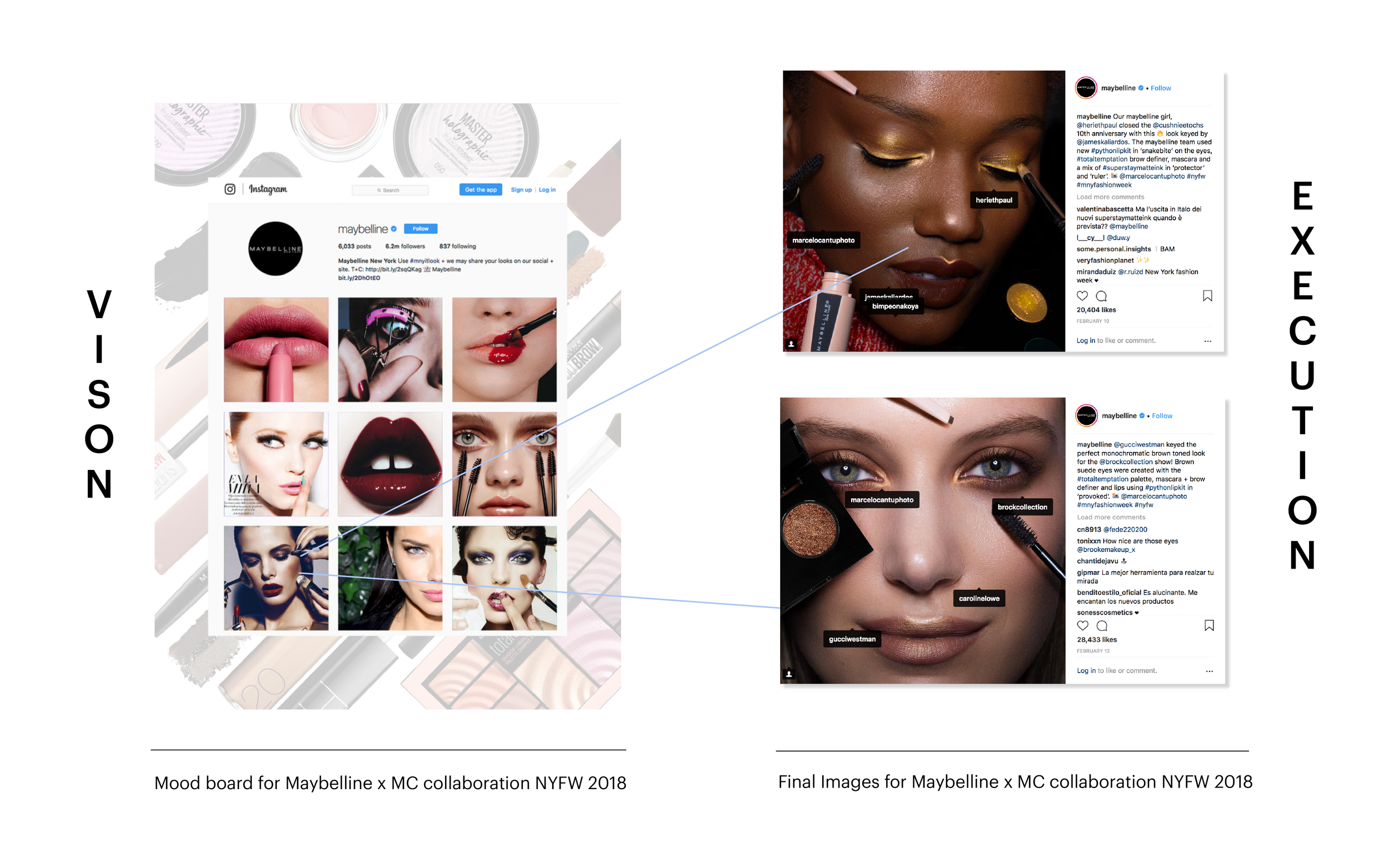Click comment bubble icon on bottom post
Image resolution: width=1389 pixels, height=868 pixels.
tap(1101, 626)
